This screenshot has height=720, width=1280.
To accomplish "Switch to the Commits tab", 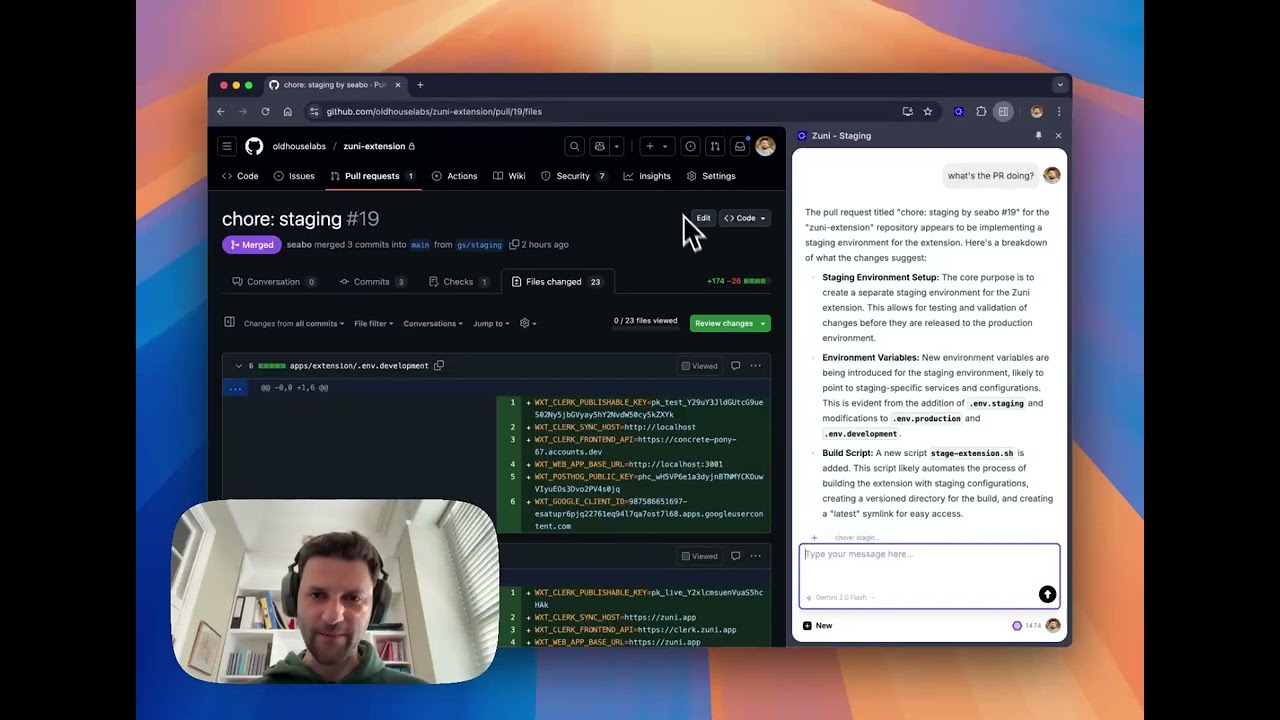I will [x=372, y=282].
